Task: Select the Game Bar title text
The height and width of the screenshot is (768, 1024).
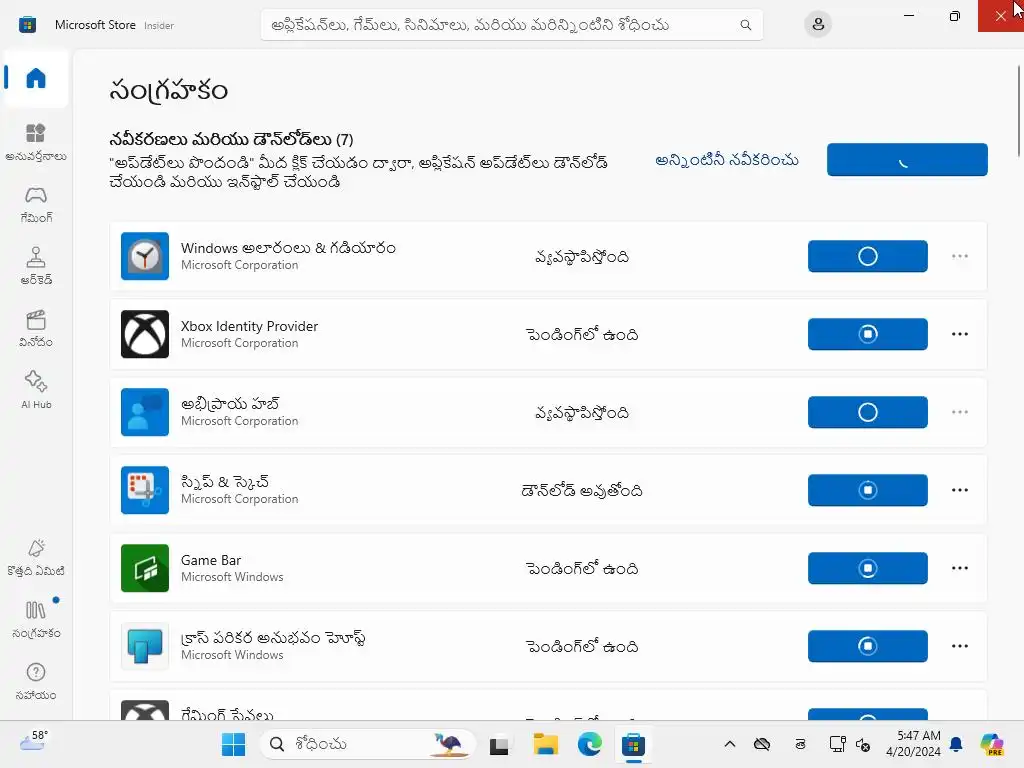Action: click(211, 560)
